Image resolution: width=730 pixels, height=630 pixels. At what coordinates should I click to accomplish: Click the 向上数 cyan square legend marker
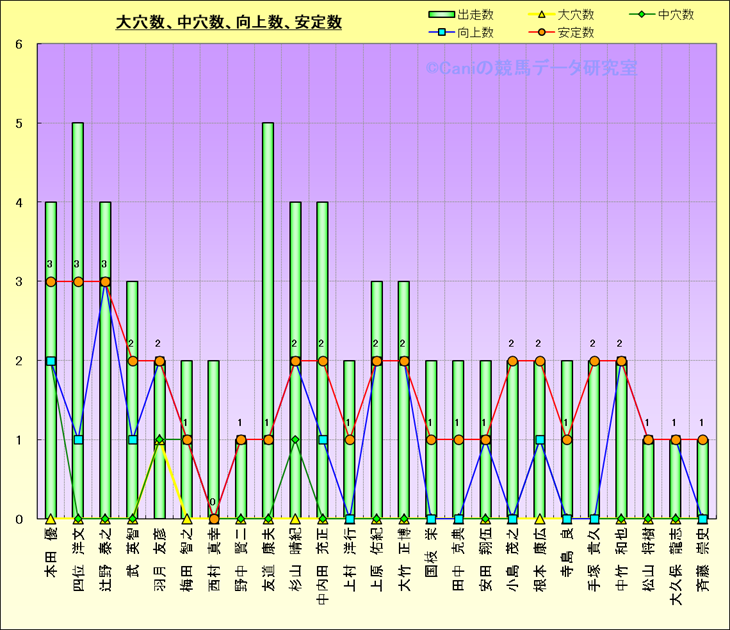click(440, 32)
